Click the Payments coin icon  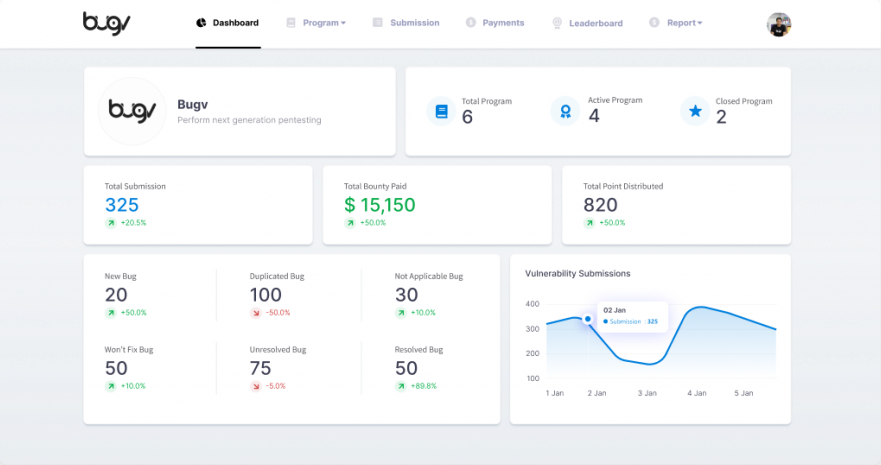[470, 23]
